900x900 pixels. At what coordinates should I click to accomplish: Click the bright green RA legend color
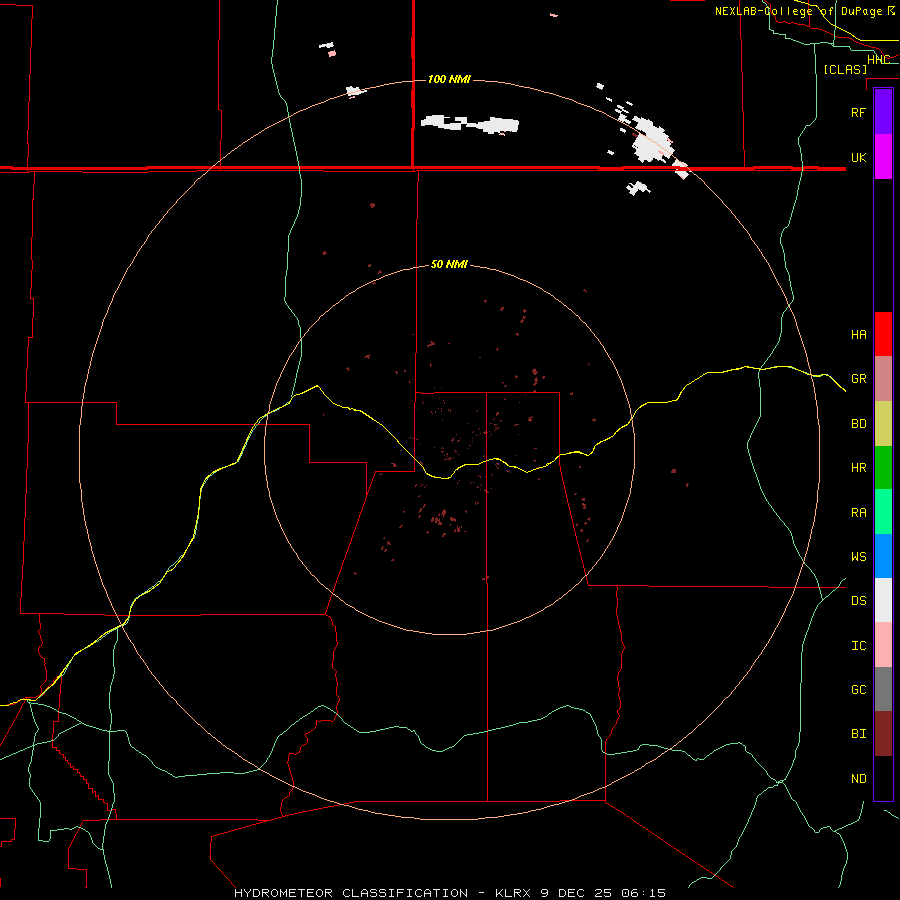(883, 512)
